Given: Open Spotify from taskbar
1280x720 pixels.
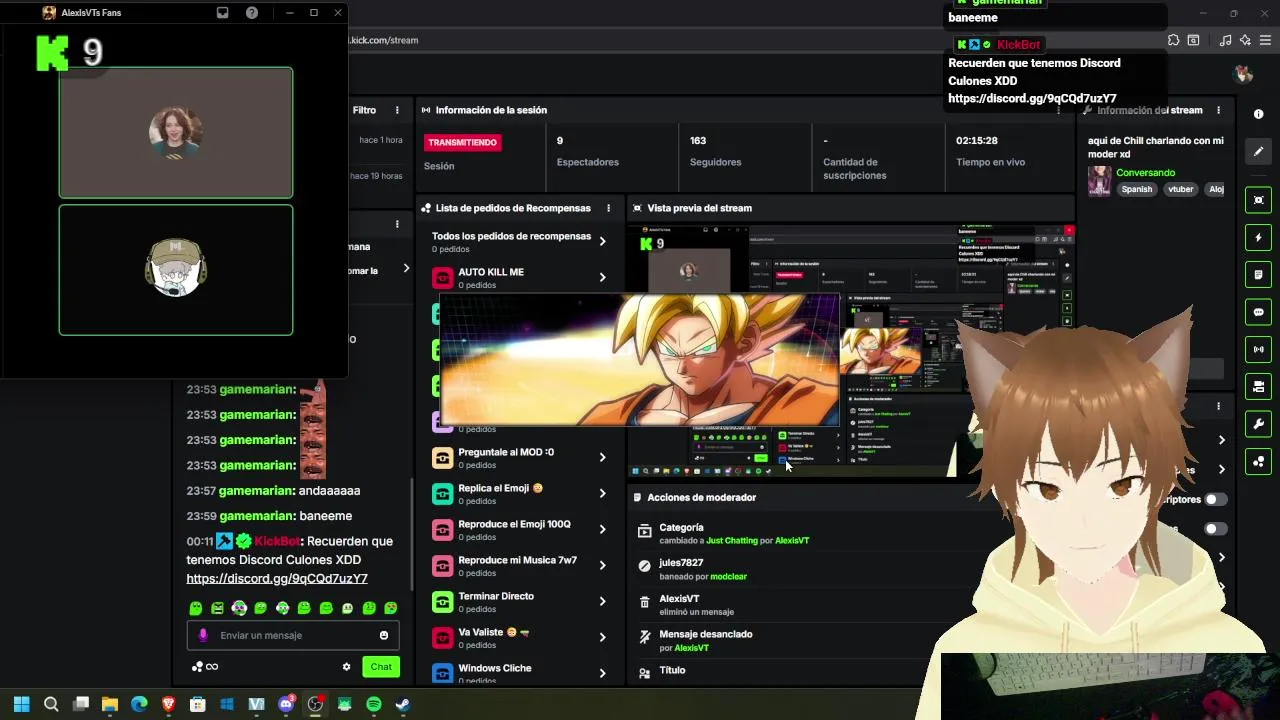Looking at the screenshot, I should pyautogui.click(x=374, y=704).
